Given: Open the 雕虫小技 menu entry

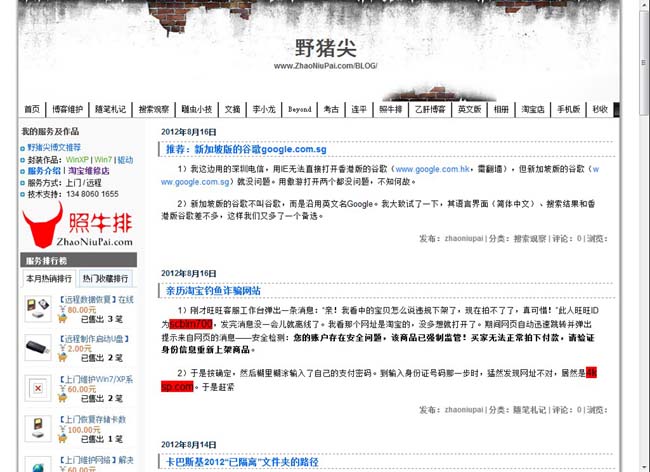Looking at the screenshot, I should point(196,109).
